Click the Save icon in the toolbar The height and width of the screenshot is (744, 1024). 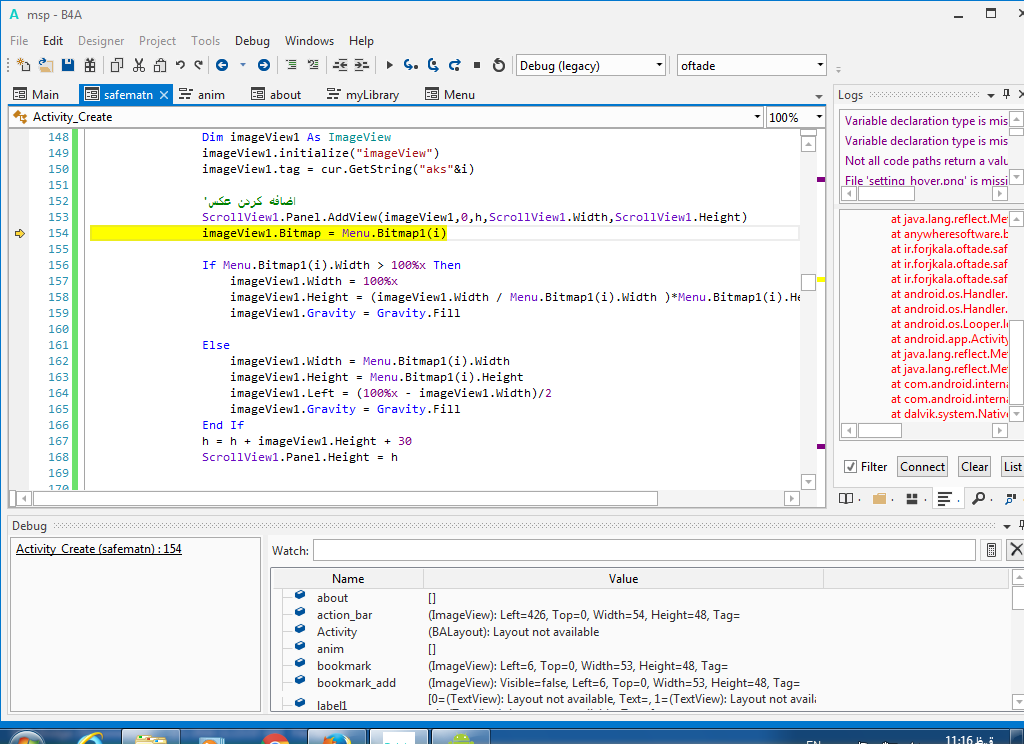click(x=68, y=65)
